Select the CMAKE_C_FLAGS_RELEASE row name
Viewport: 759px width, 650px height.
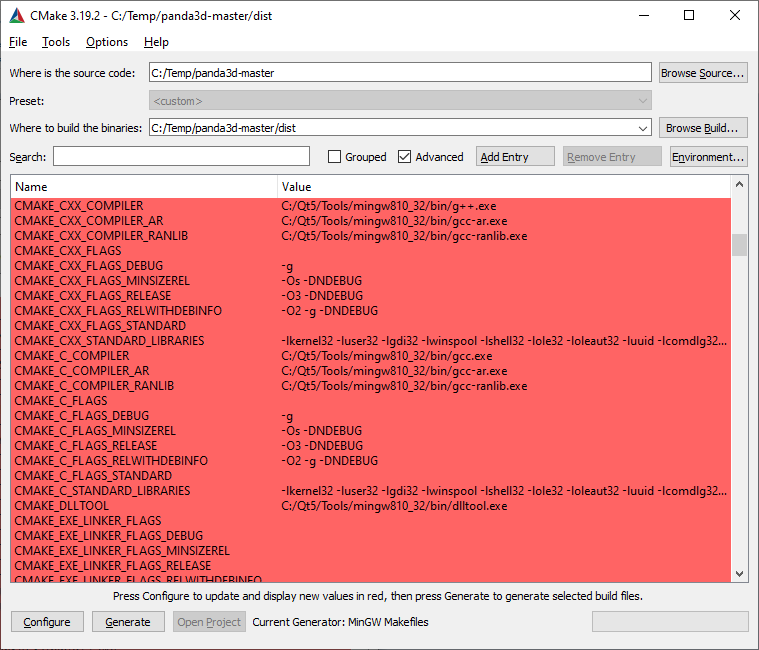click(86, 446)
